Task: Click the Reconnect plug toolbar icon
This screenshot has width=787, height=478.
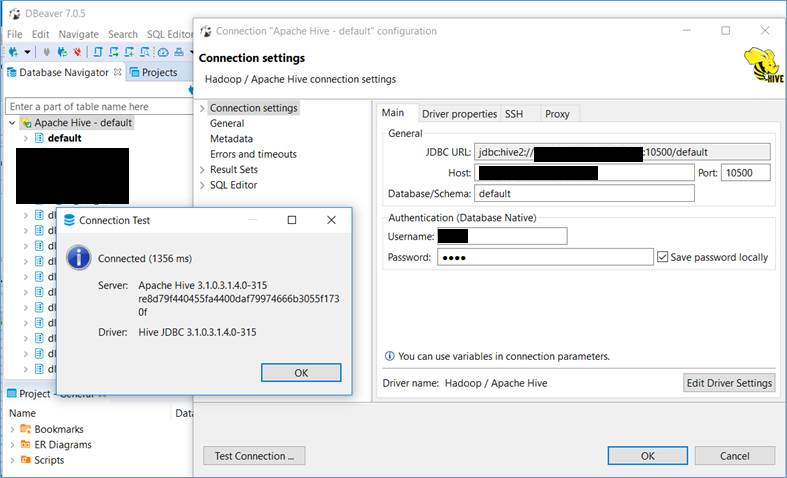Action: pyautogui.click(x=62, y=52)
